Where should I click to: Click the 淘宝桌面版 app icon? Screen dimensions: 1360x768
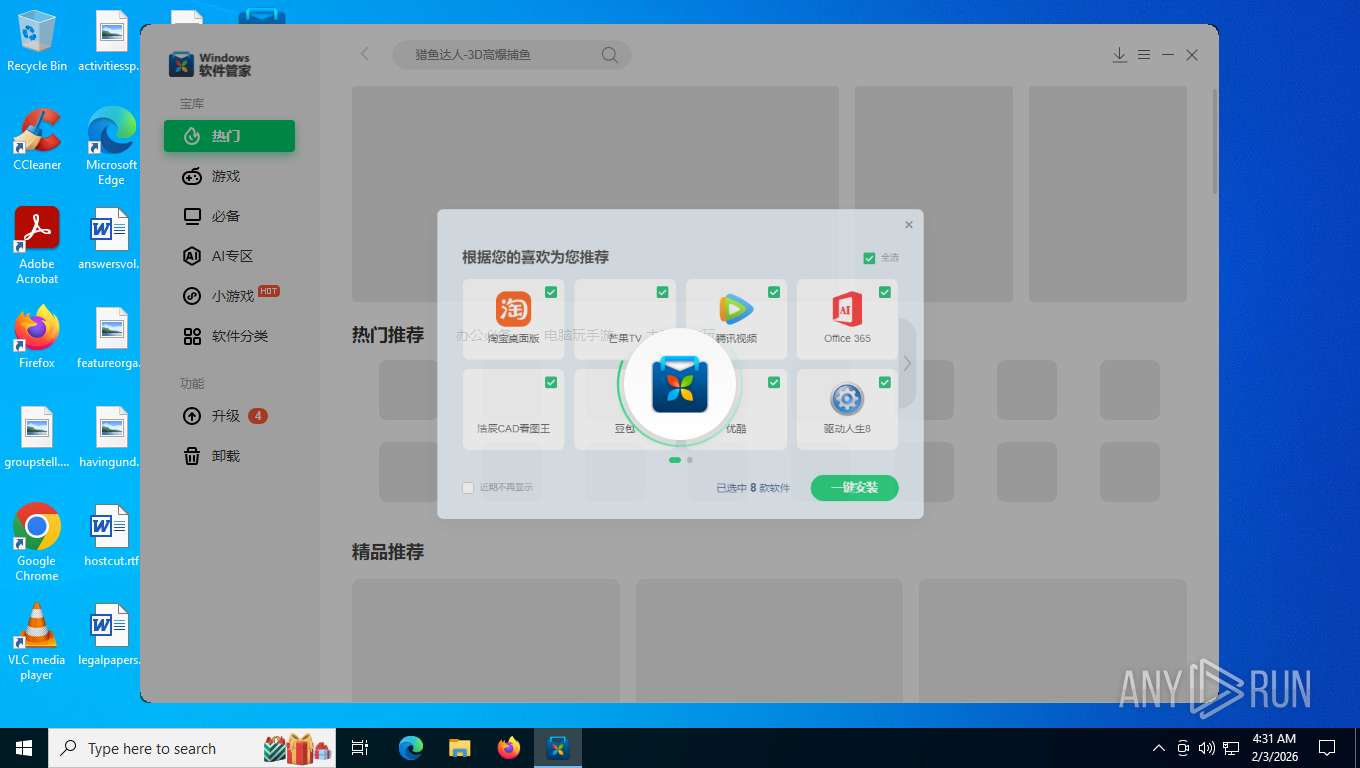(514, 309)
